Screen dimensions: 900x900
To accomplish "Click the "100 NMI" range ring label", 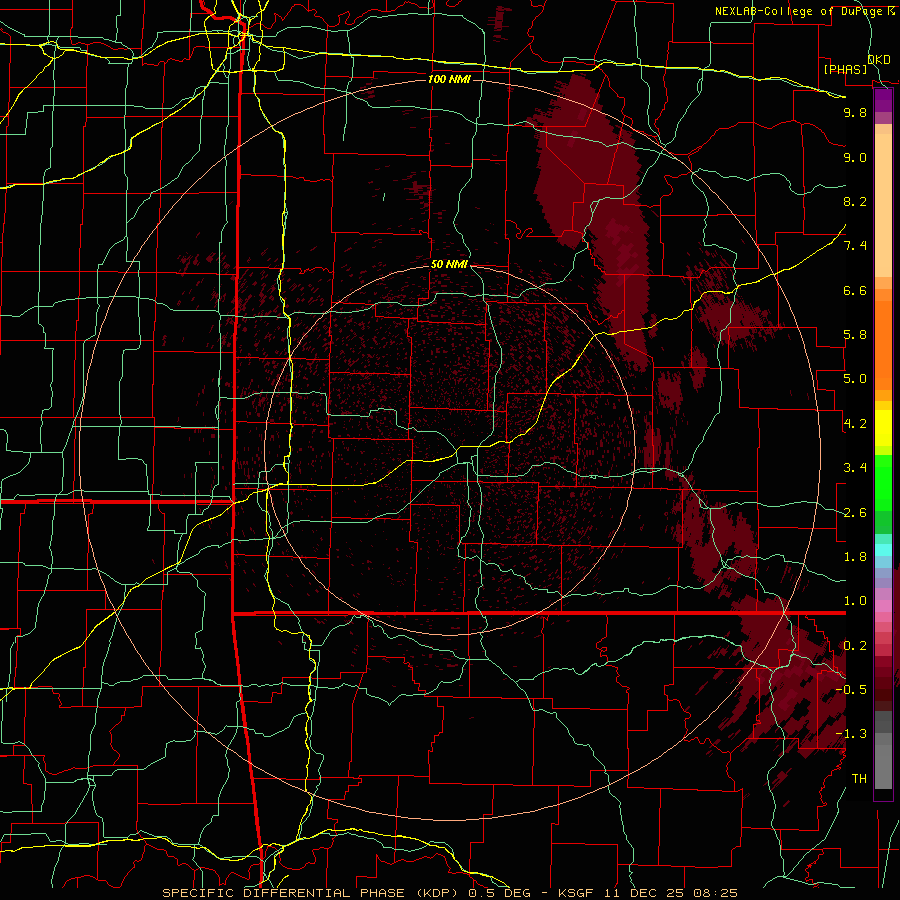I will click(x=449, y=79).
